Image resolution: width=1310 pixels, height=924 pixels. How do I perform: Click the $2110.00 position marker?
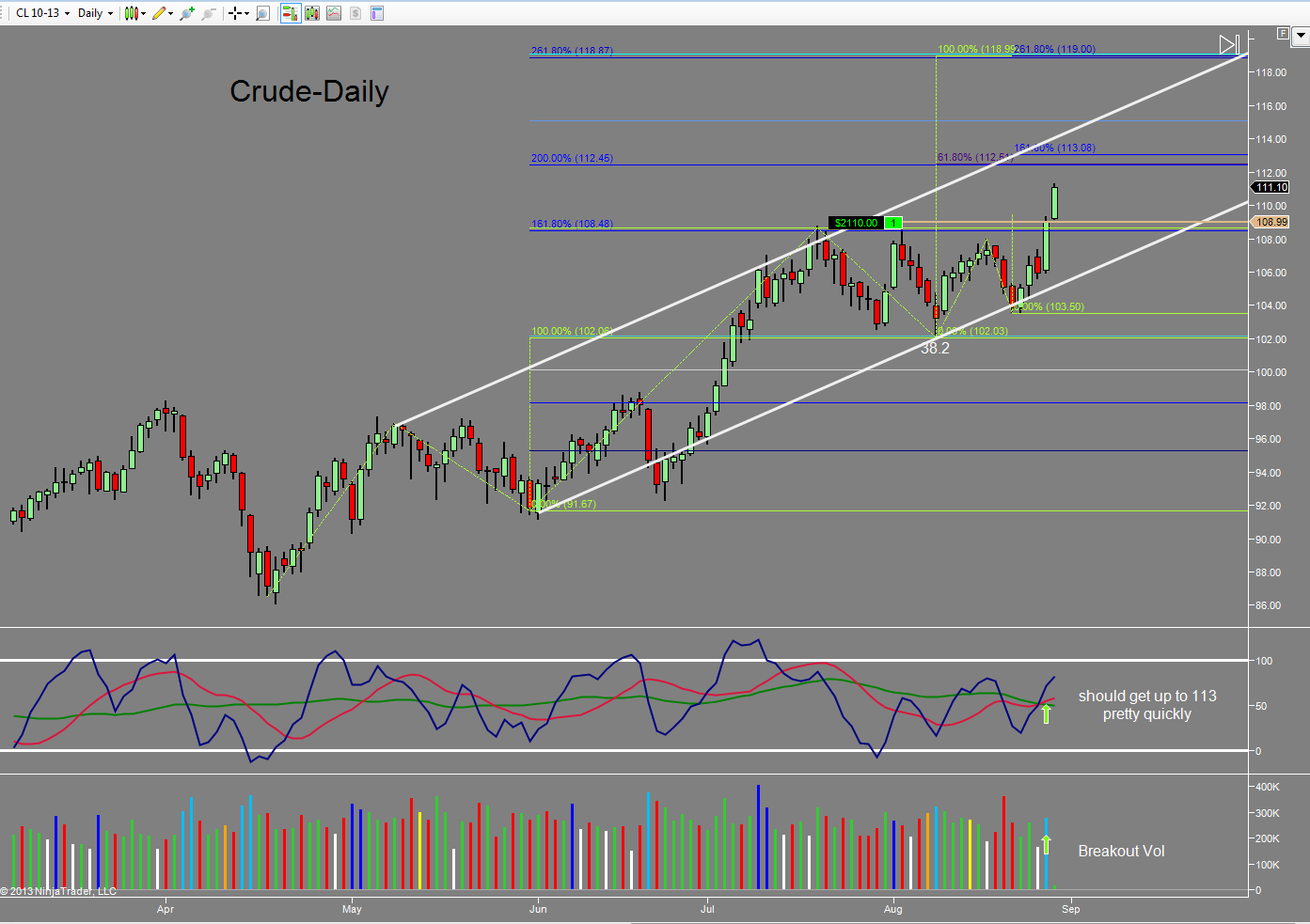(856, 223)
